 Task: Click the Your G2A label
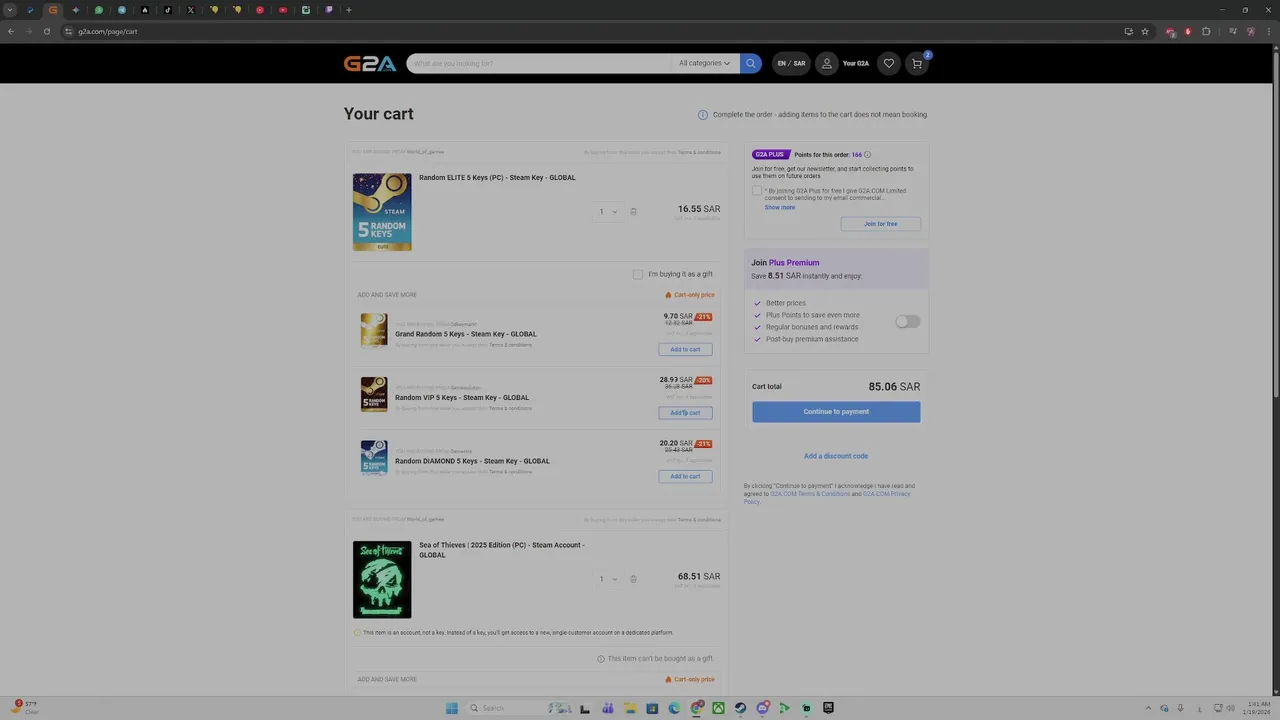pyautogui.click(x=856, y=63)
